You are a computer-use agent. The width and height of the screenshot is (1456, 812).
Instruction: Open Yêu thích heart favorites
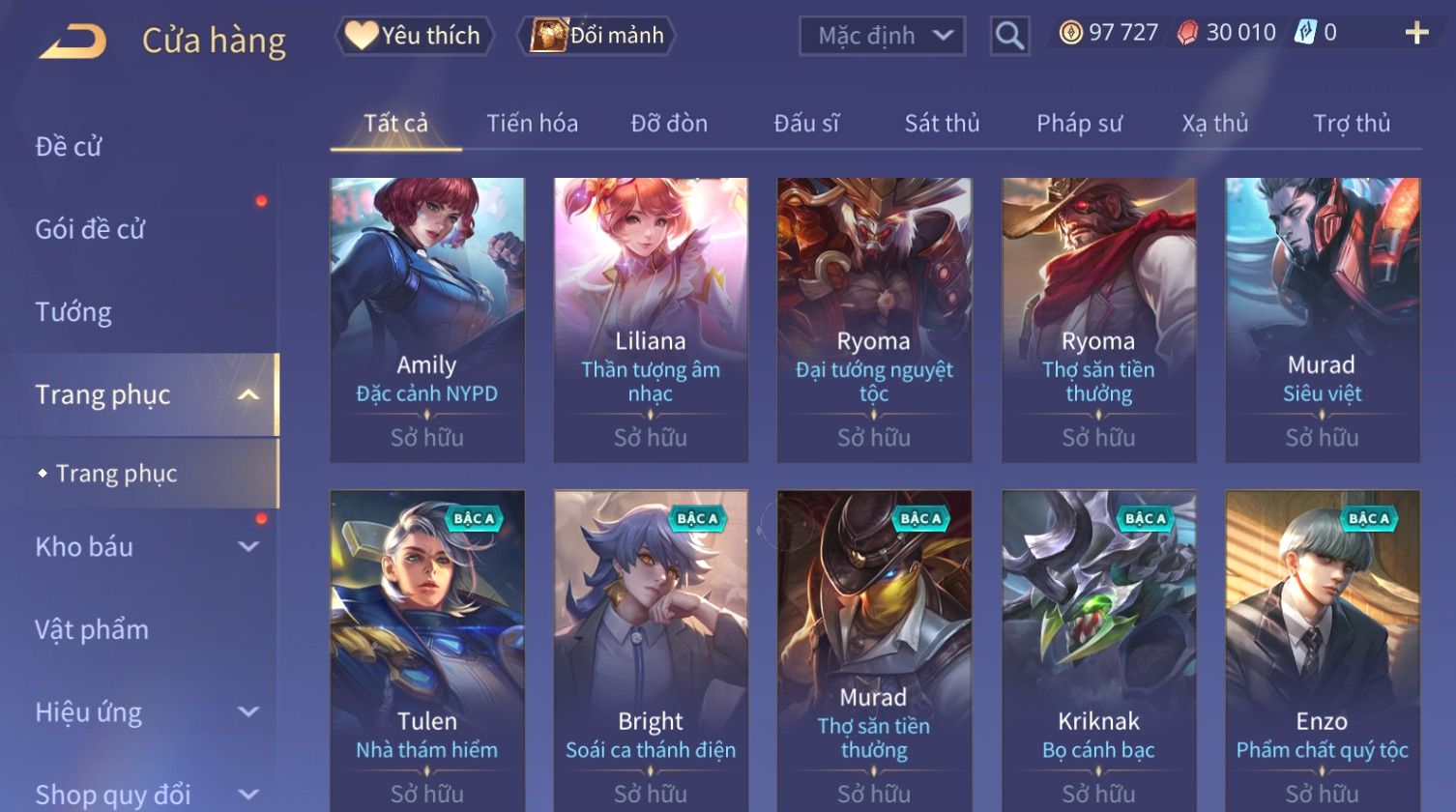[x=414, y=36]
